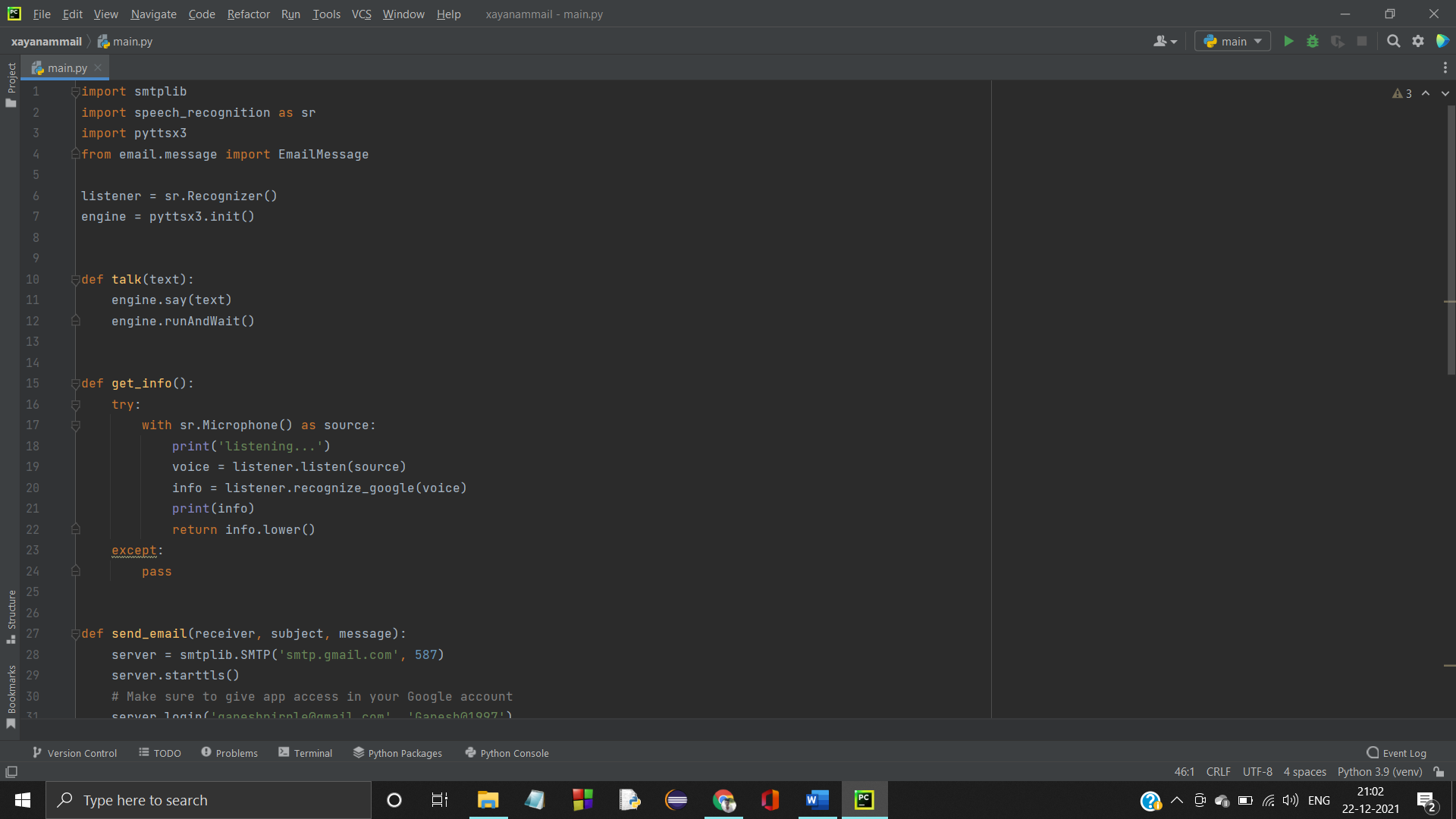Open Word from the taskbar
This screenshot has height=819, width=1456.
tap(817, 799)
